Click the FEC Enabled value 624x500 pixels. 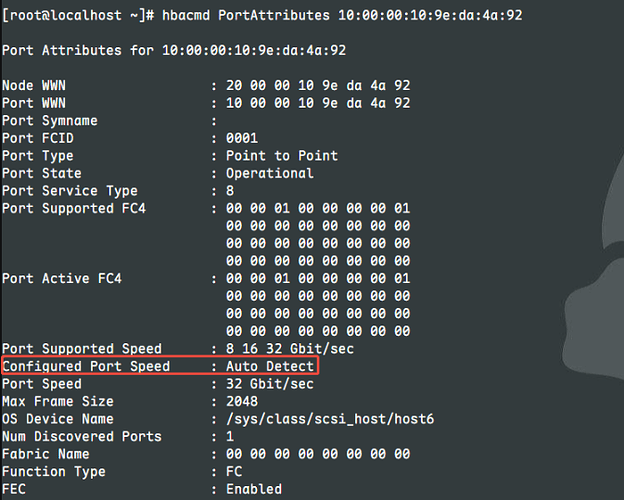point(254,489)
